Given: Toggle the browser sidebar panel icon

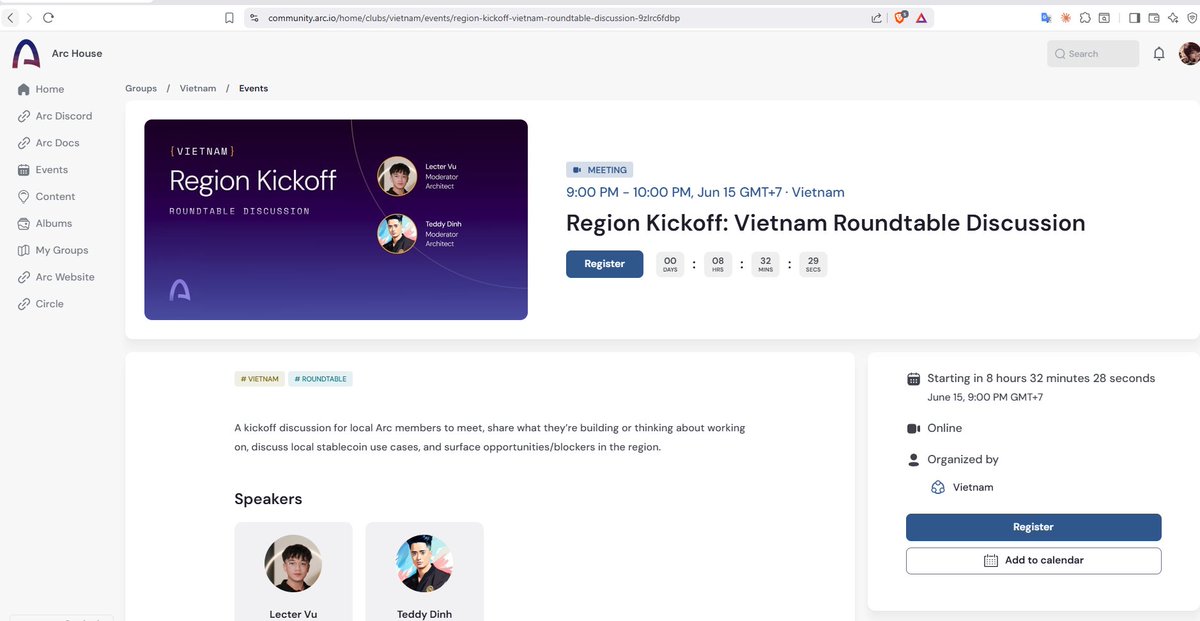Looking at the screenshot, I should pyautogui.click(x=1135, y=18).
